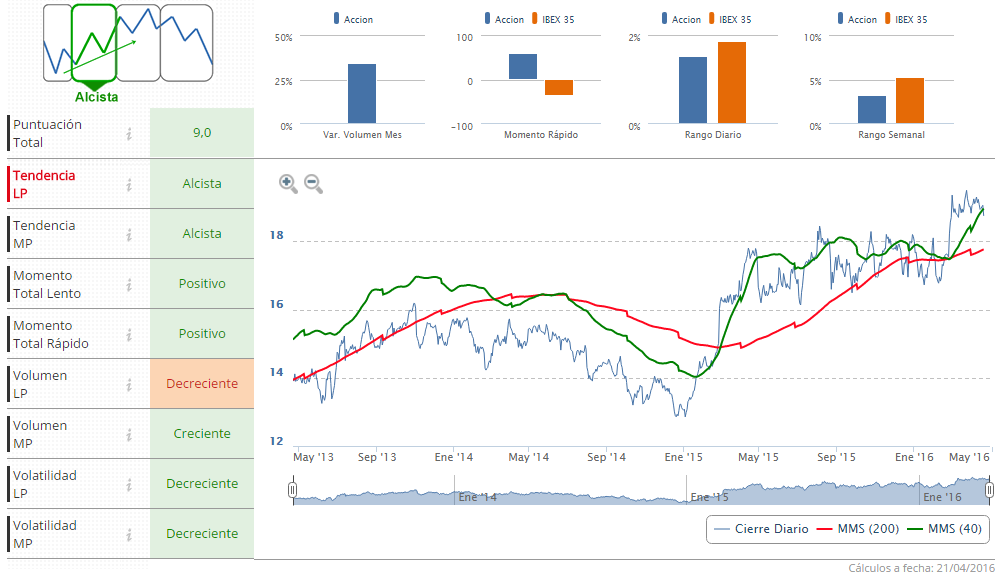Open info icon for Momento Total Lento

[x=129, y=284]
